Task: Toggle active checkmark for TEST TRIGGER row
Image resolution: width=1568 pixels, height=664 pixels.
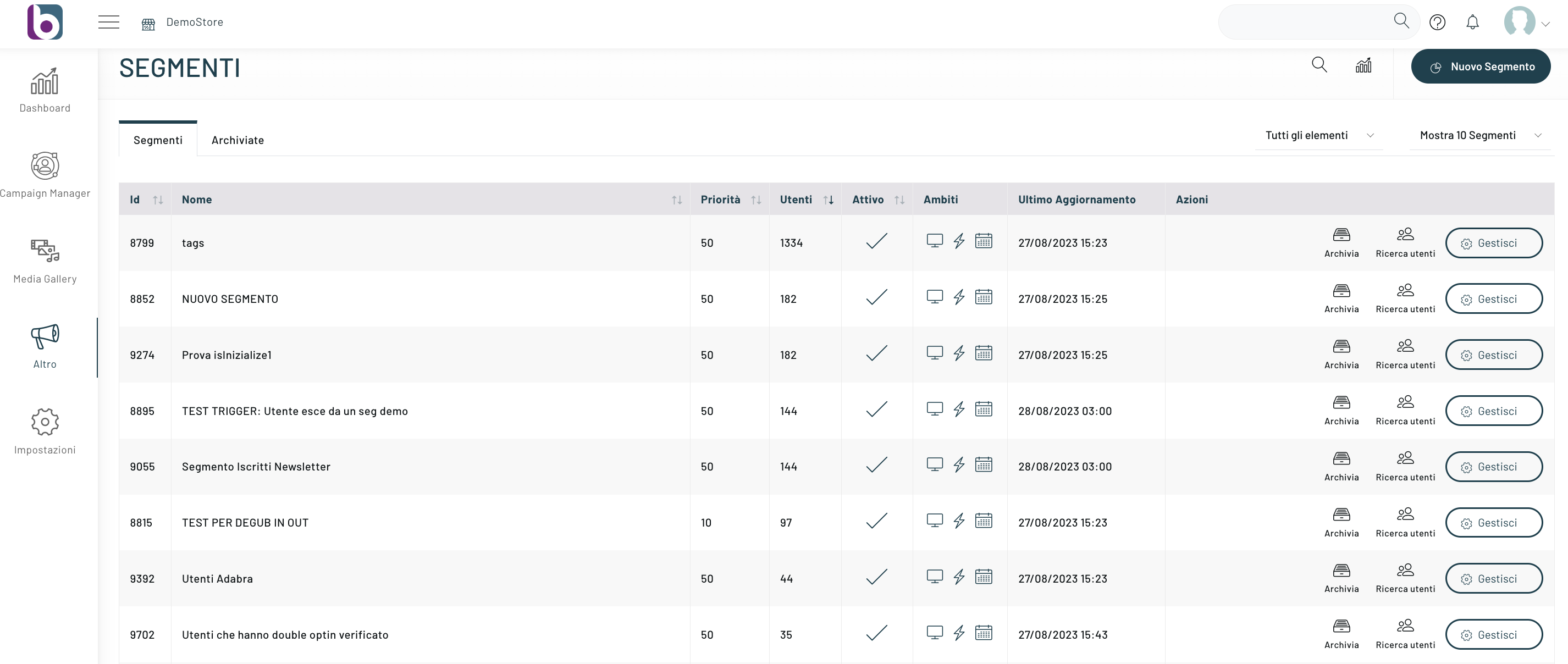Action: [876, 409]
